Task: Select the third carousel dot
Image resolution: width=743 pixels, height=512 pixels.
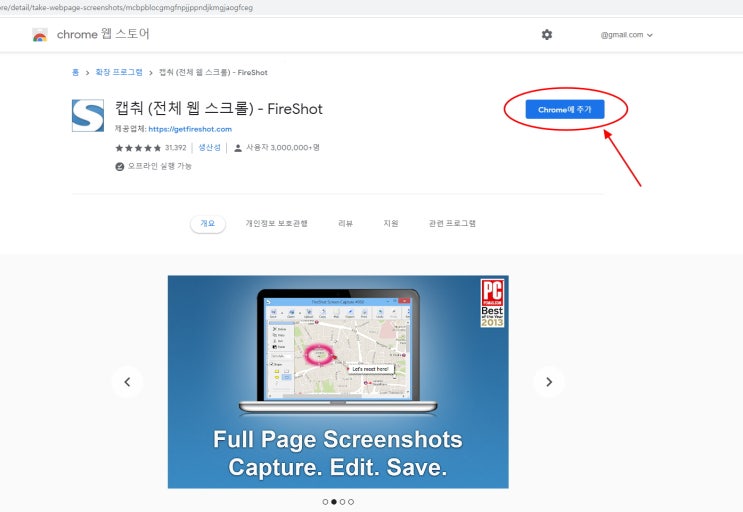Action: click(342, 502)
